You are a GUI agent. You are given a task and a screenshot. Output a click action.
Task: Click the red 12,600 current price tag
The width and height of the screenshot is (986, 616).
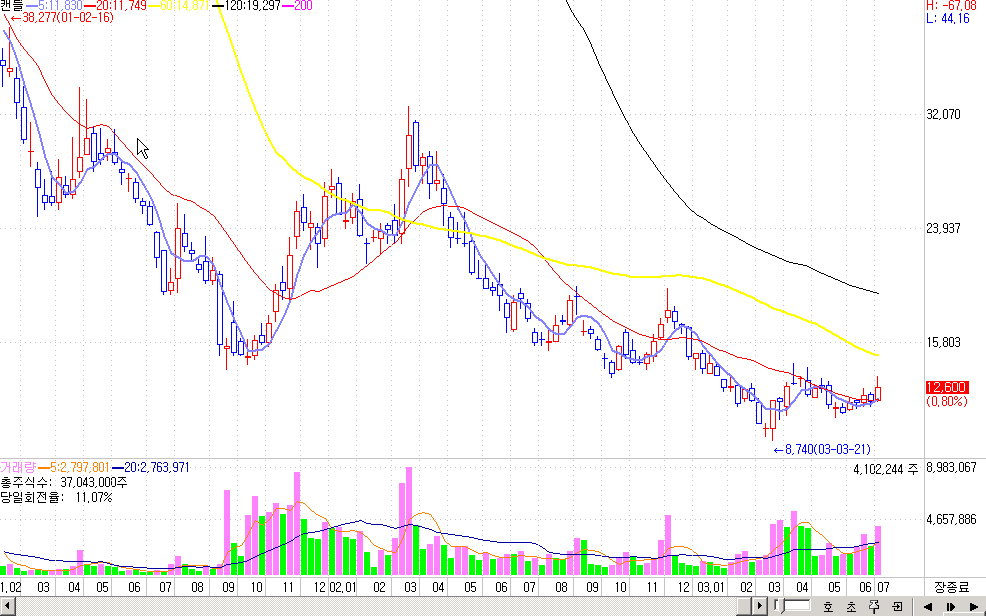[946, 388]
